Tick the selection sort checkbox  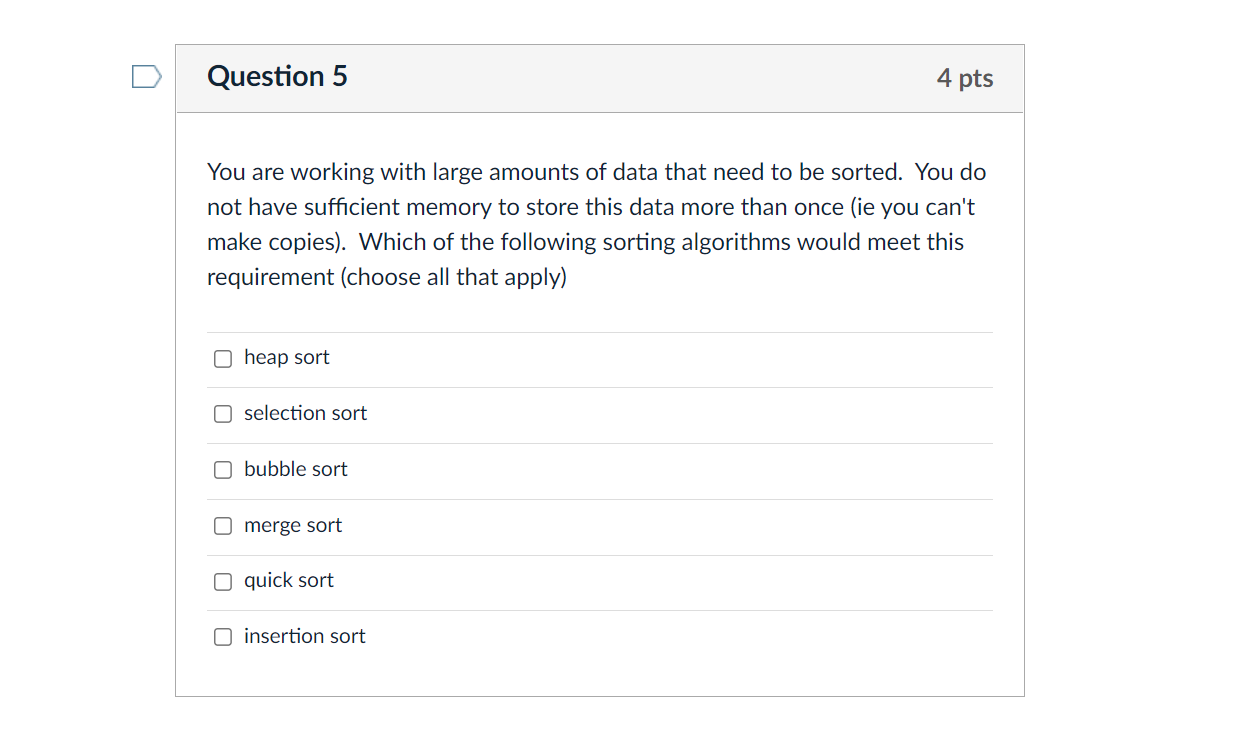223,414
